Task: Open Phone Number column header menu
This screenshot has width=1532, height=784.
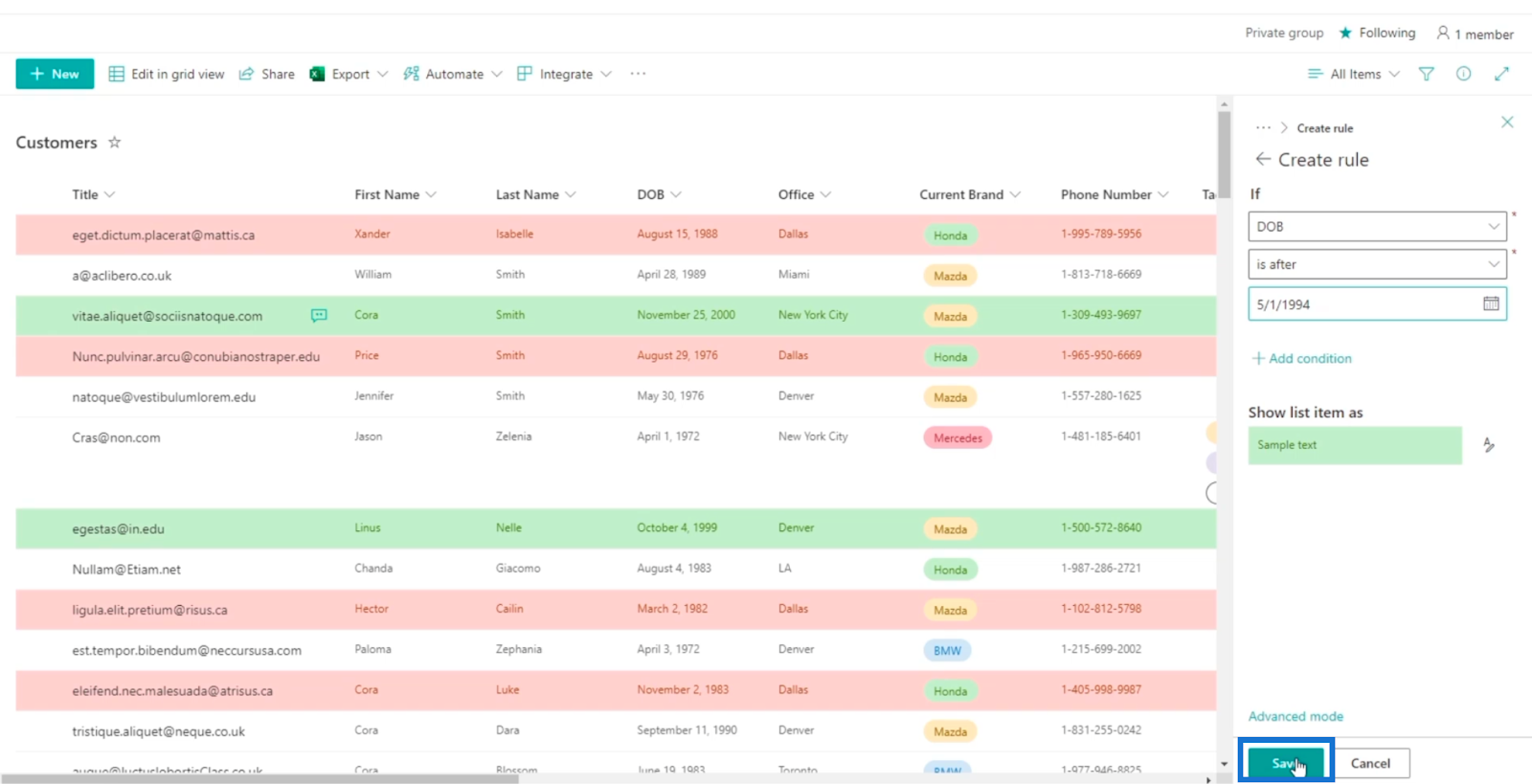Action: (x=1115, y=194)
